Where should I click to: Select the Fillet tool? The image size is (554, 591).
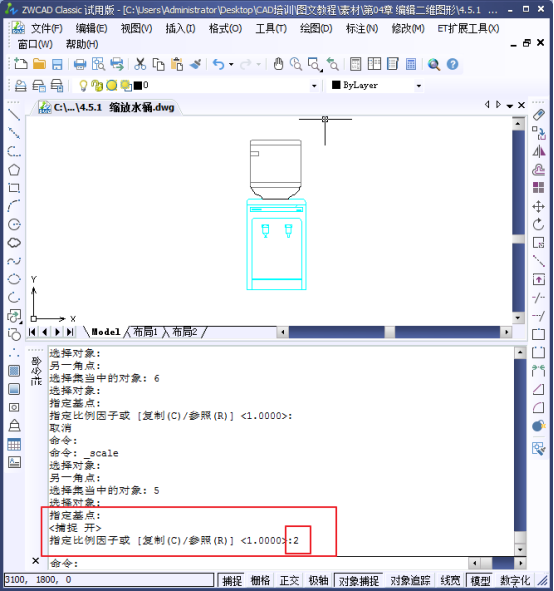pos(539,408)
